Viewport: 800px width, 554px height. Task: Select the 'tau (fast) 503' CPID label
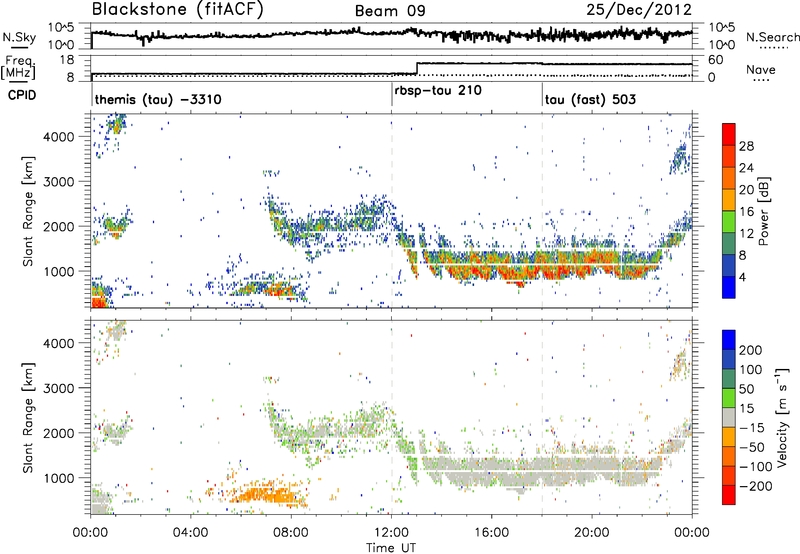coord(590,99)
